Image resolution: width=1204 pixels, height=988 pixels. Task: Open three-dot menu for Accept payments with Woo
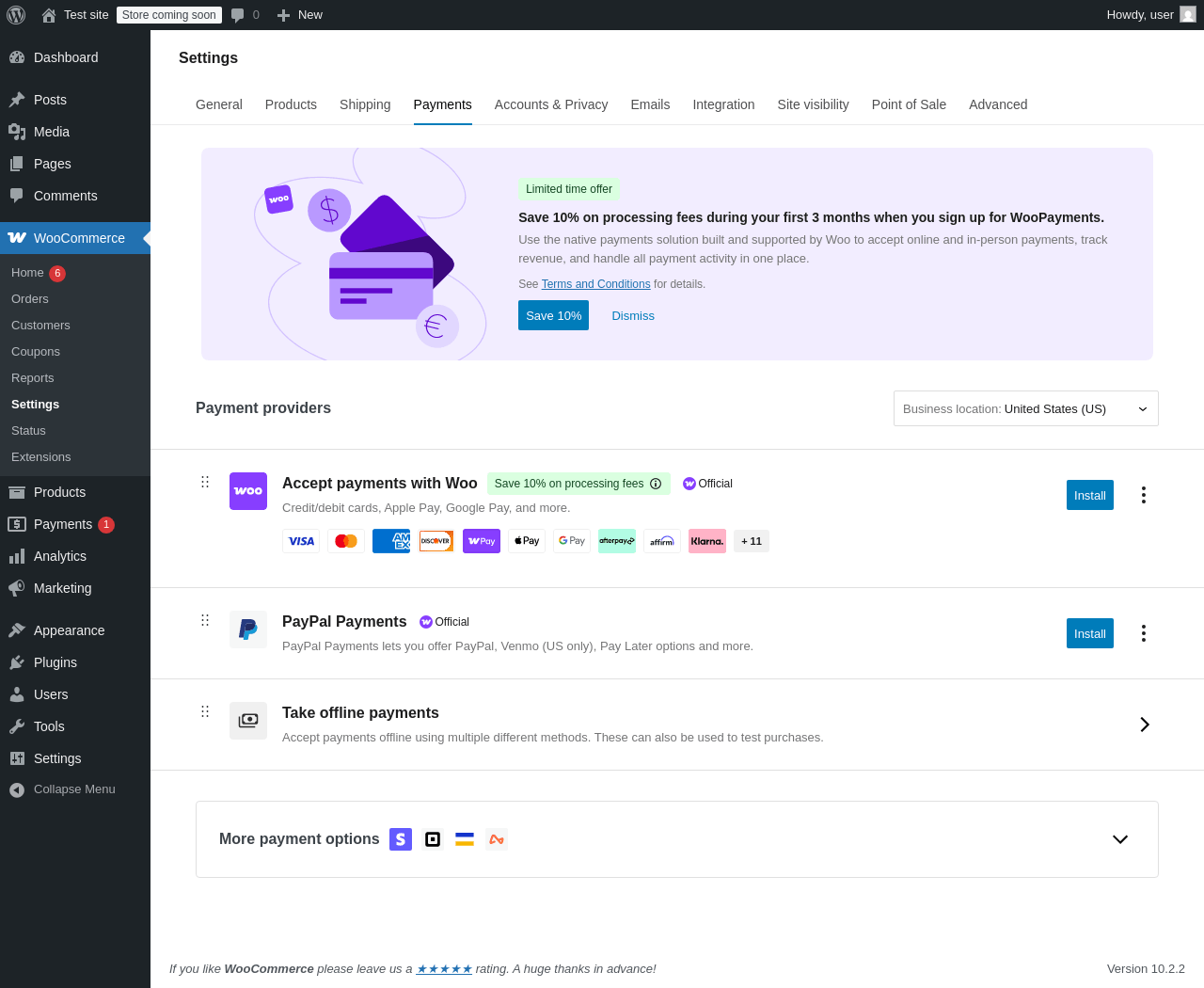(1144, 495)
